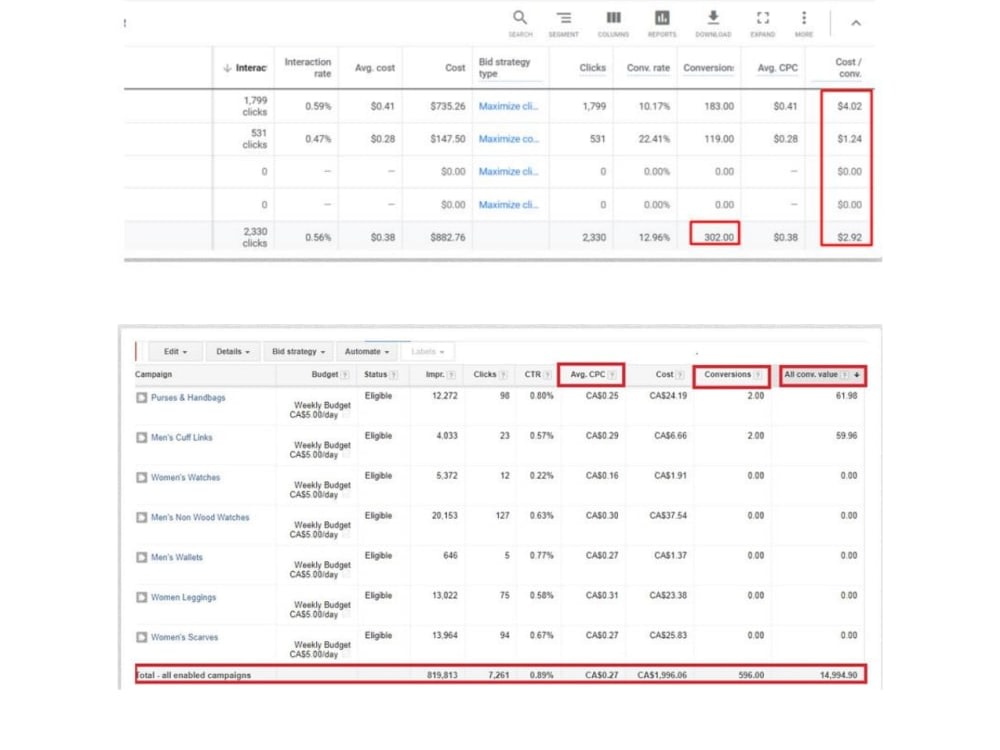The width and height of the screenshot is (1000, 750).
Task: Click help icon next to Cost header
Action: (680, 375)
